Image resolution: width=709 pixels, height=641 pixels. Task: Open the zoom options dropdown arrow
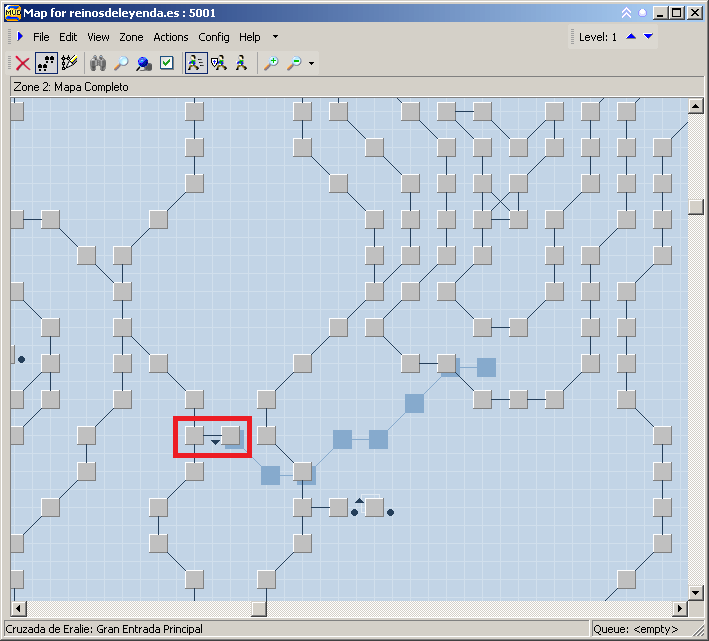[x=311, y=64]
